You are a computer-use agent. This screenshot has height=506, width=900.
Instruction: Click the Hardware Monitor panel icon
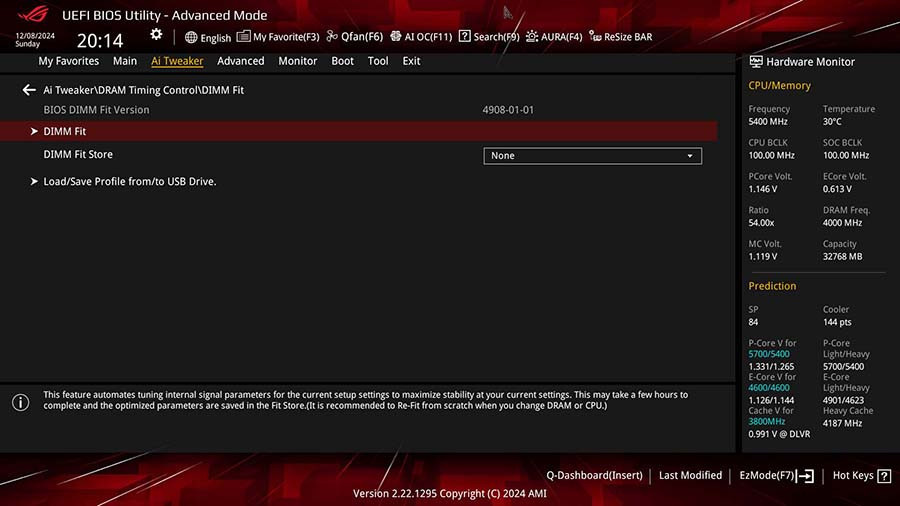(756, 61)
